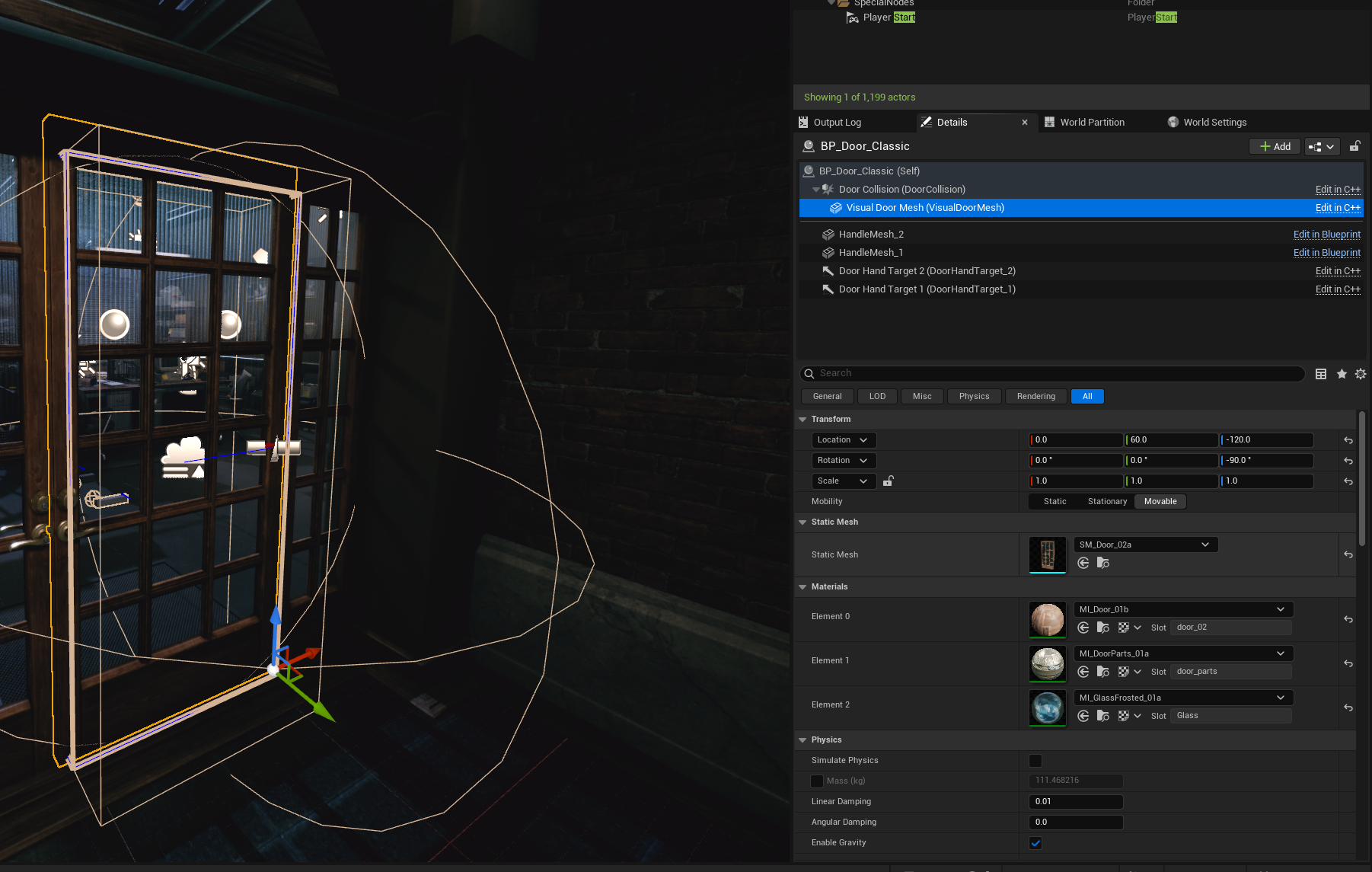Switch to the World Settings tab

coord(1214,122)
